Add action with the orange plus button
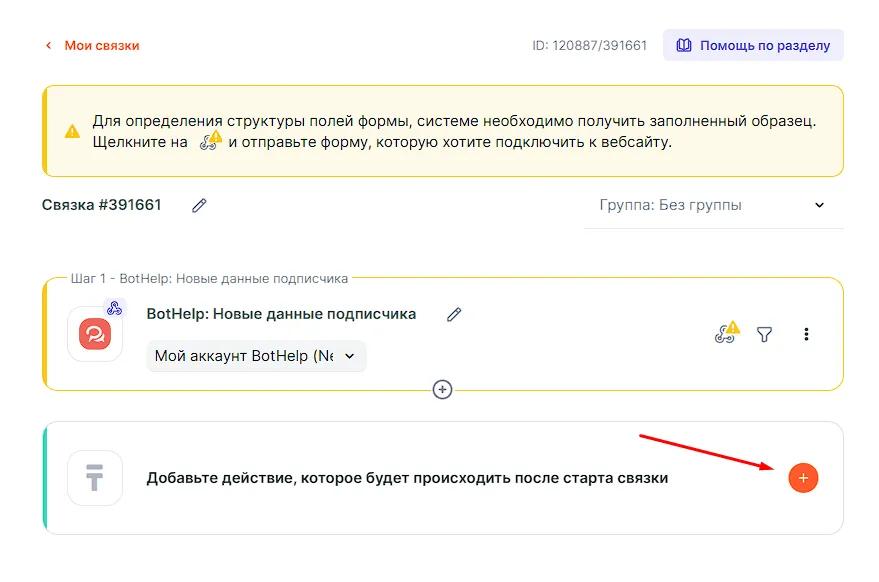 (803, 478)
